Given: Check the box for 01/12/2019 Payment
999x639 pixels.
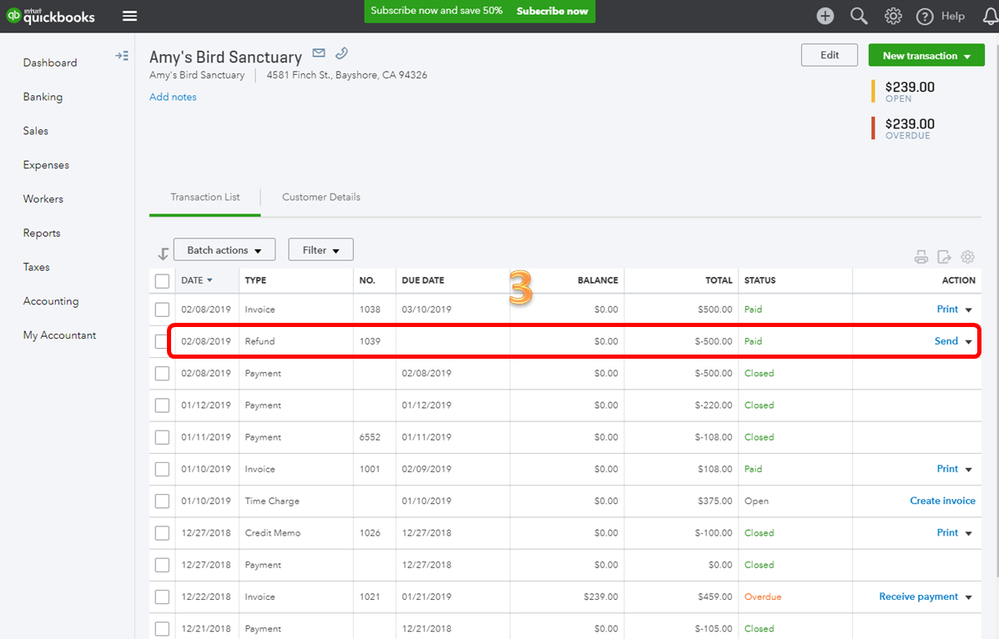Looking at the screenshot, I should [162, 405].
